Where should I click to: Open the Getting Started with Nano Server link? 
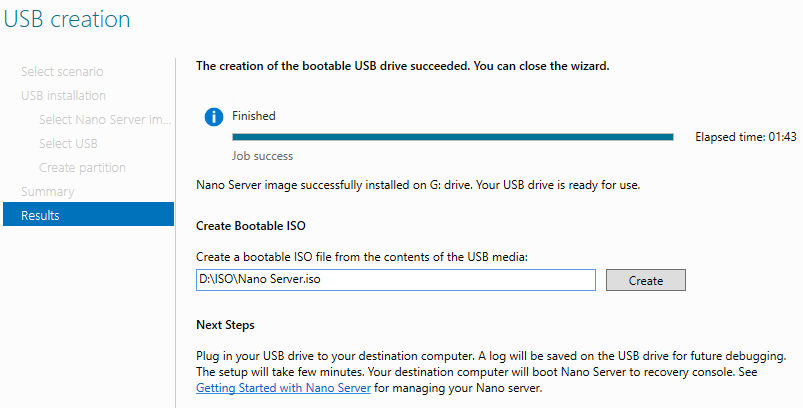(283, 387)
